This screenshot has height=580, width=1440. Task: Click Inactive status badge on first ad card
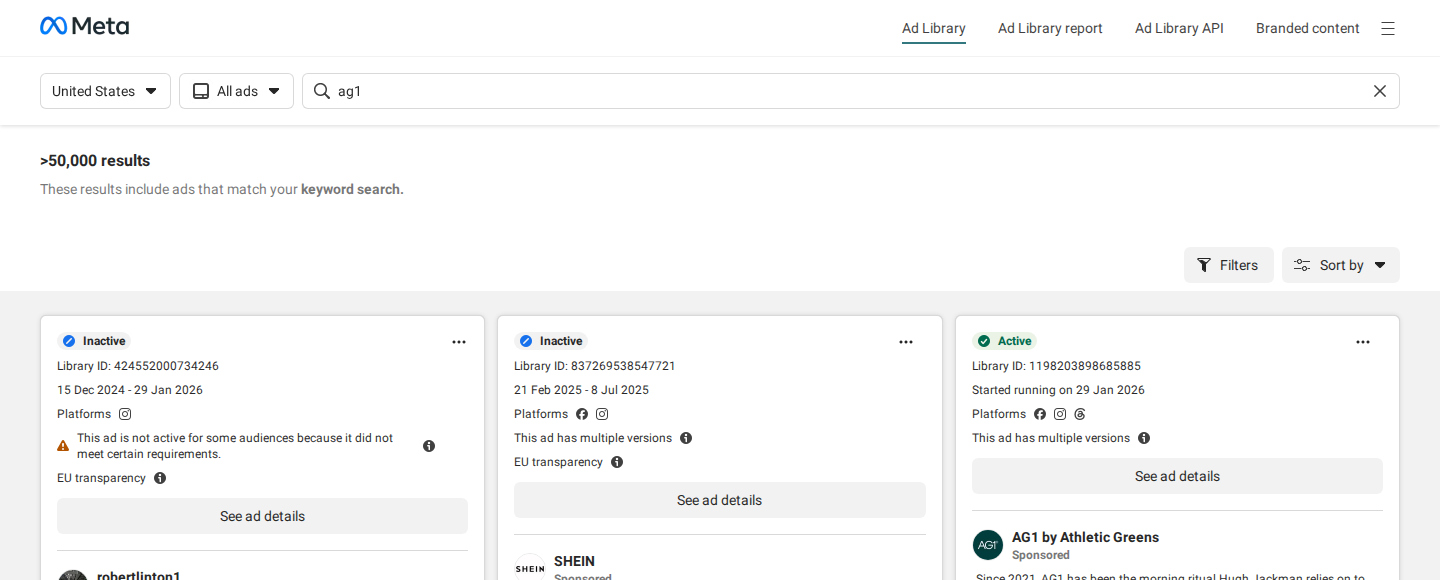[x=95, y=341]
